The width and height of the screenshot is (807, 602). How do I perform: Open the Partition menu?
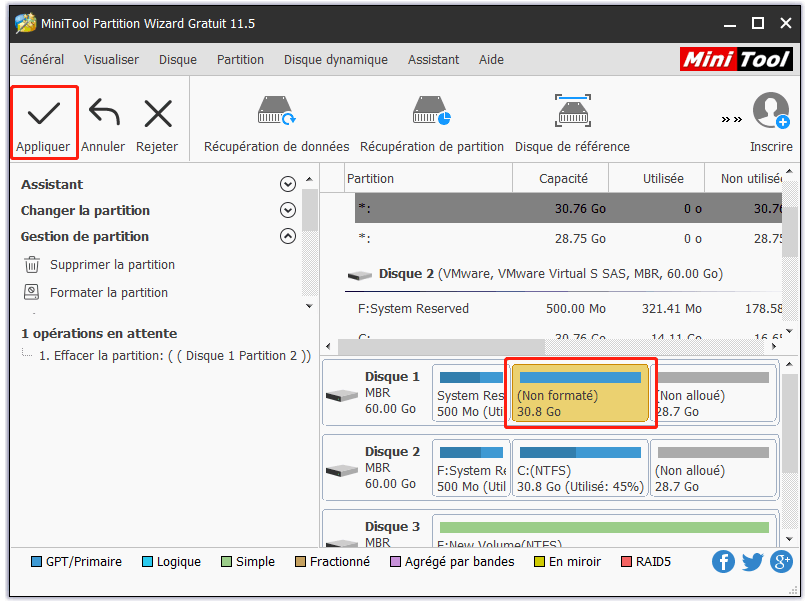(240, 60)
